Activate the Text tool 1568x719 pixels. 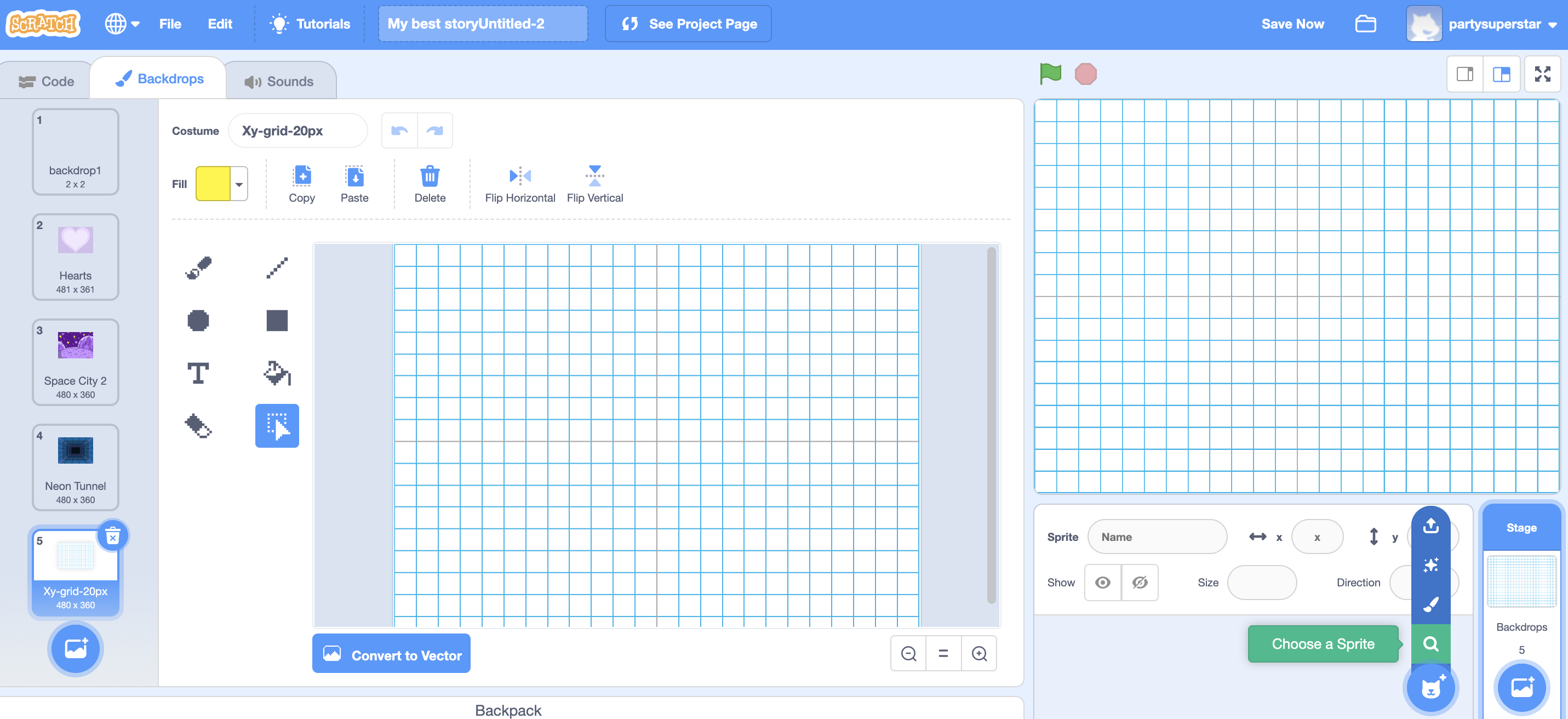(198, 373)
